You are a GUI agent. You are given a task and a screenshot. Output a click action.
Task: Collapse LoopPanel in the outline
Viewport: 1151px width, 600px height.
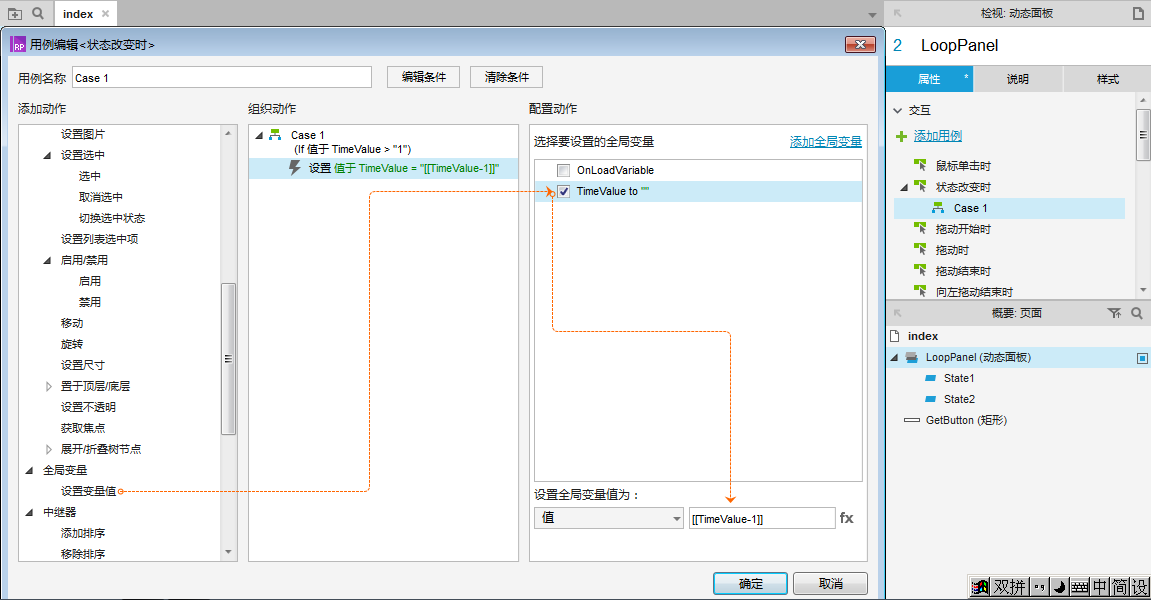click(895, 358)
